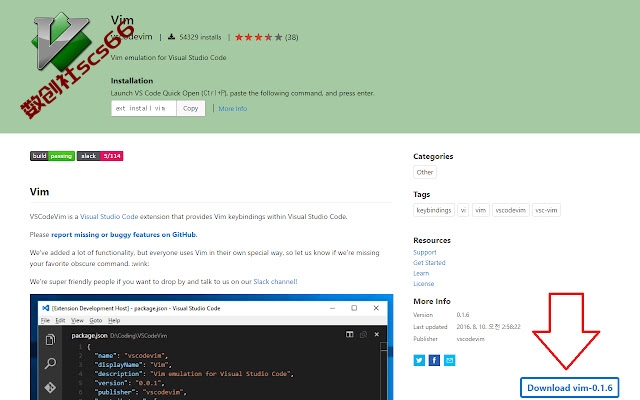The image size is (640, 400).
Task: Share the extension by email
Action: click(x=449, y=360)
